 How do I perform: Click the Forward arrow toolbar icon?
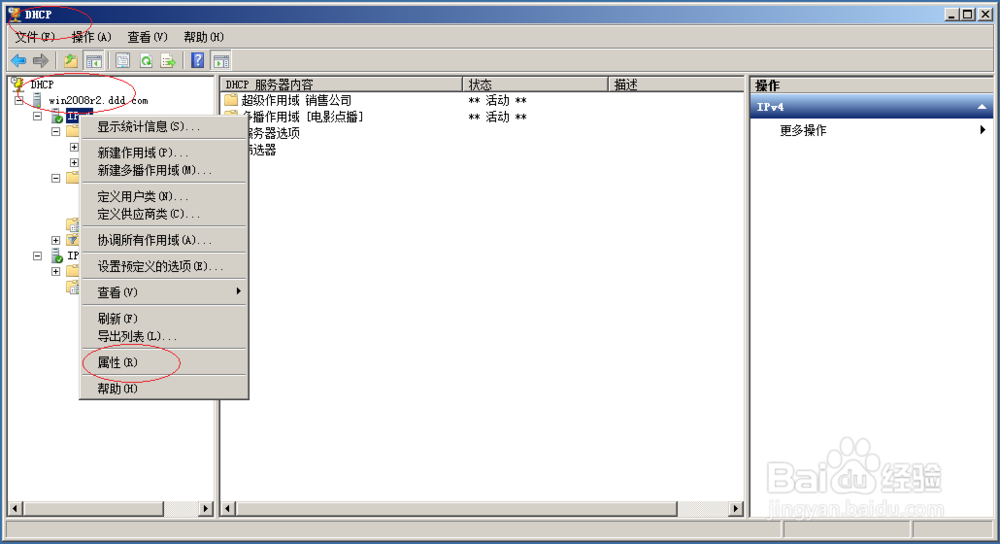[x=41, y=61]
